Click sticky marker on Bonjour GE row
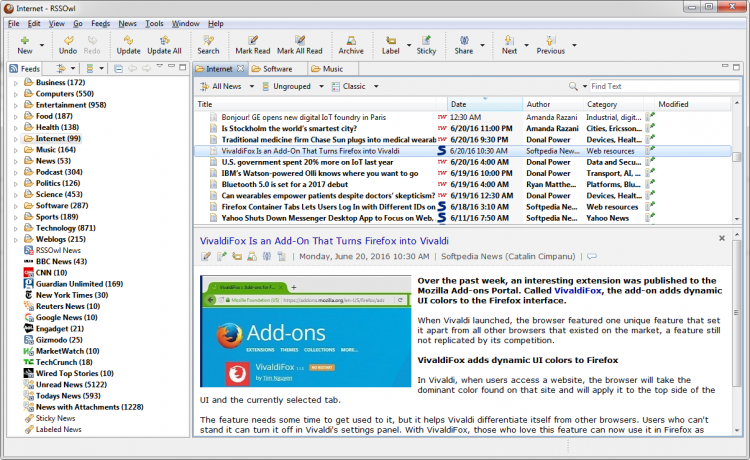750x460 pixels. [x=650, y=117]
